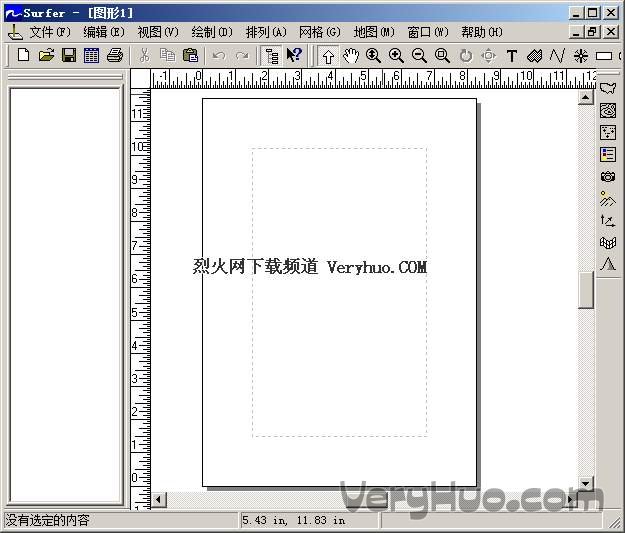Toggle the Object Manager tree icon
This screenshot has width=625, height=533.
click(x=272, y=56)
